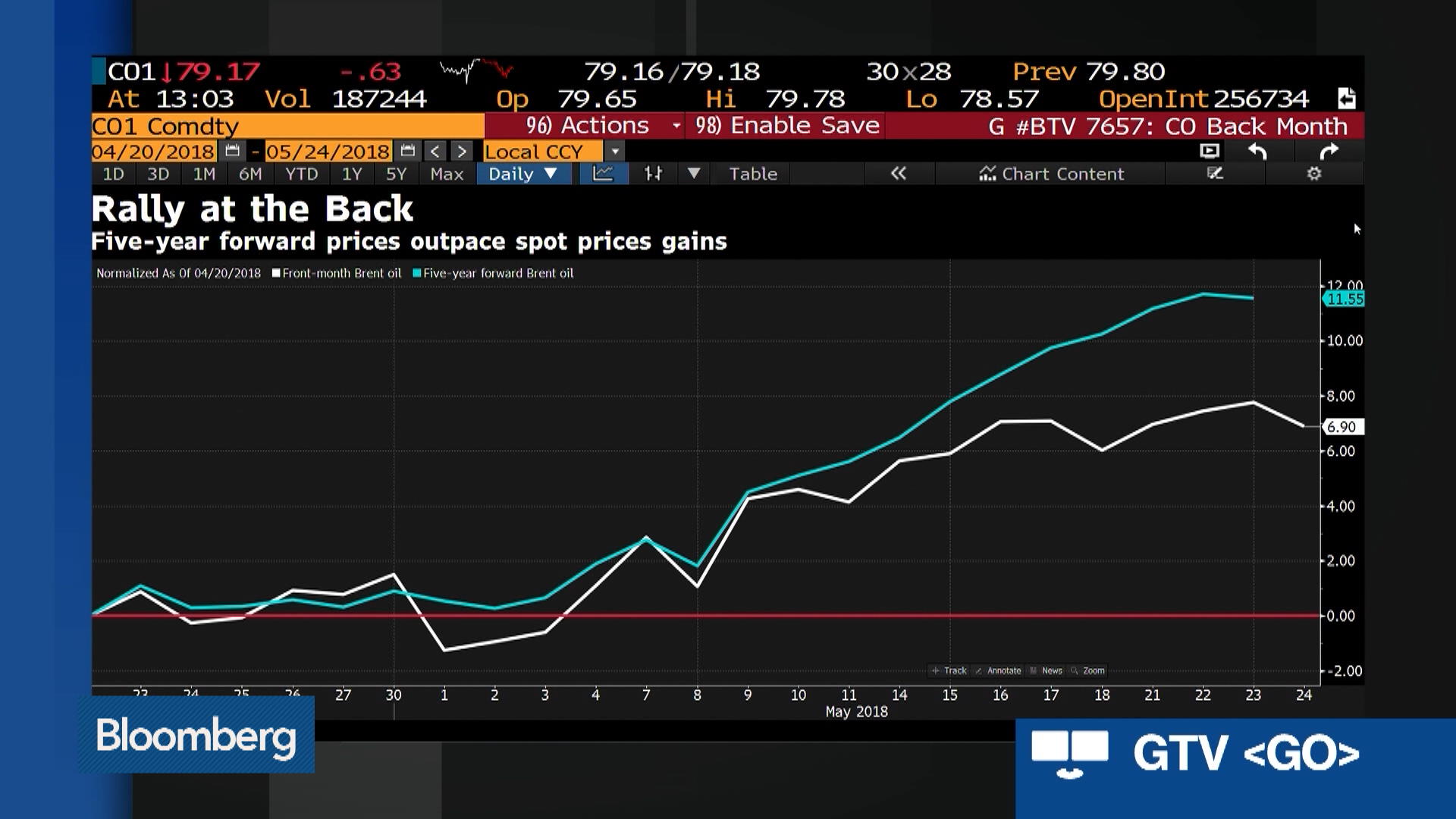Open chart settings gear icon

[x=1314, y=174]
